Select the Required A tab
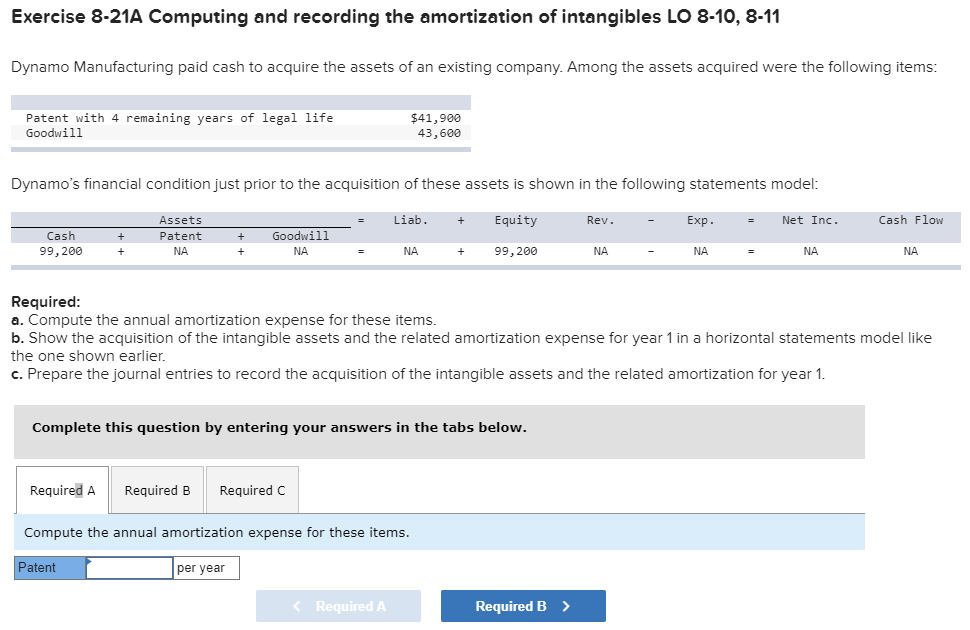The image size is (970, 630). 61,489
